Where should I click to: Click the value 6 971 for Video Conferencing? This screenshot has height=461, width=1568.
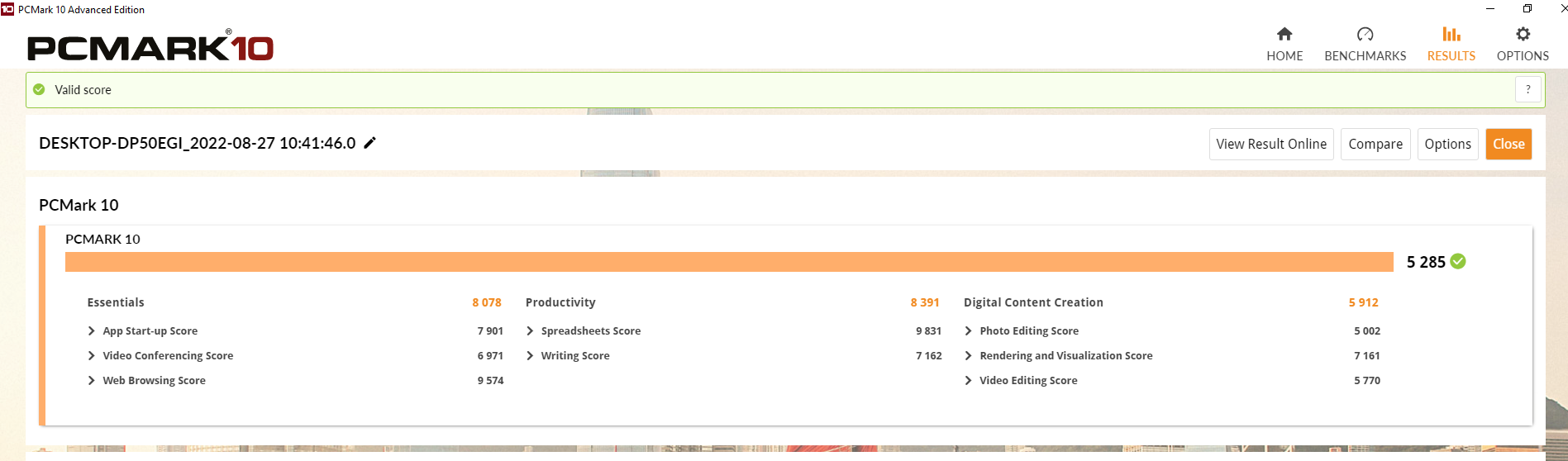(490, 355)
